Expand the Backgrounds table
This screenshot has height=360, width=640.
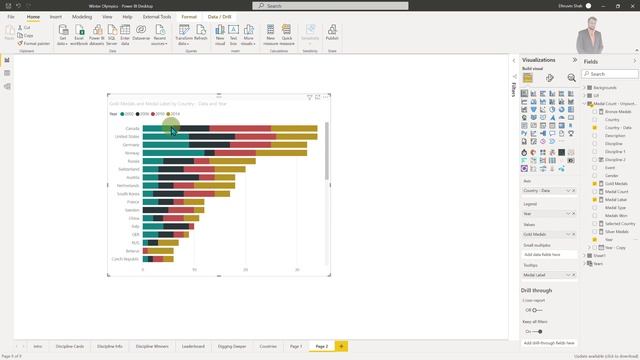[584, 88]
